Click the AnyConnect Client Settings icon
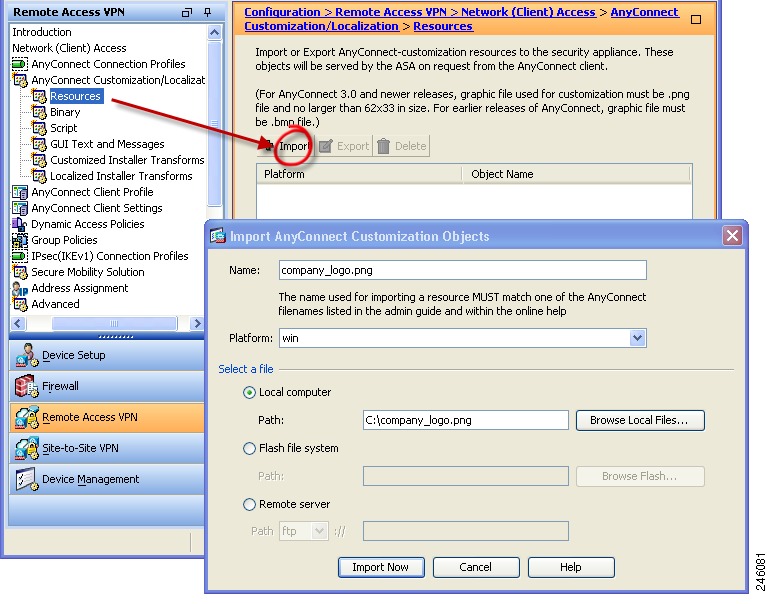Image resolution: width=767 pixels, height=604 pixels. [x=20, y=208]
